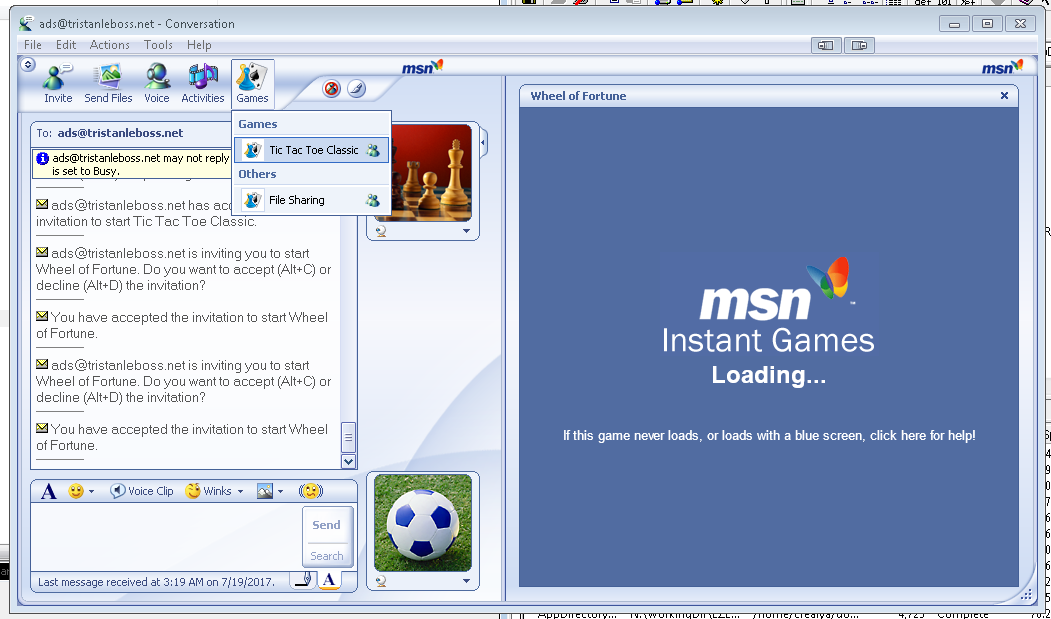Collapse display pictures with side arrow tab
The width and height of the screenshot is (1051, 619).
[483, 142]
